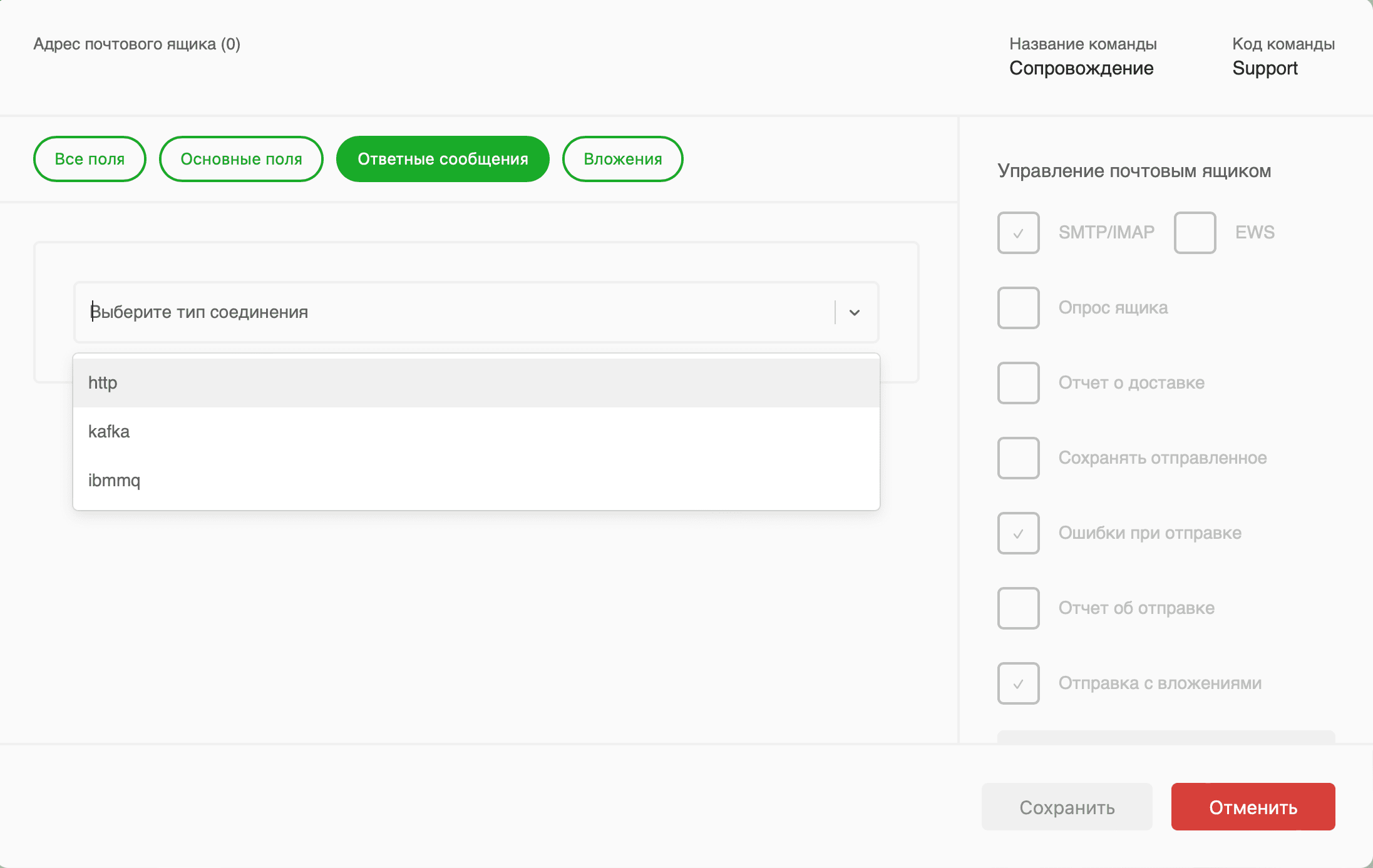Click the dropdown chevron arrow icon
Image resolution: width=1373 pixels, height=868 pixels.
tap(854, 312)
